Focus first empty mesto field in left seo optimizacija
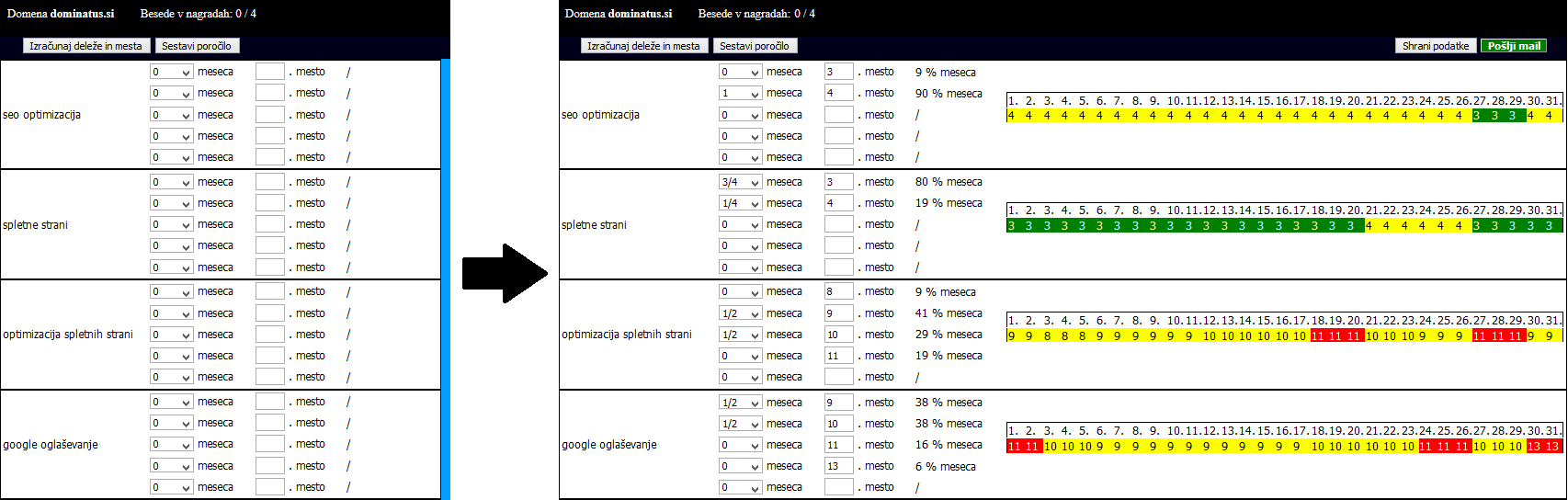 click(269, 72)
